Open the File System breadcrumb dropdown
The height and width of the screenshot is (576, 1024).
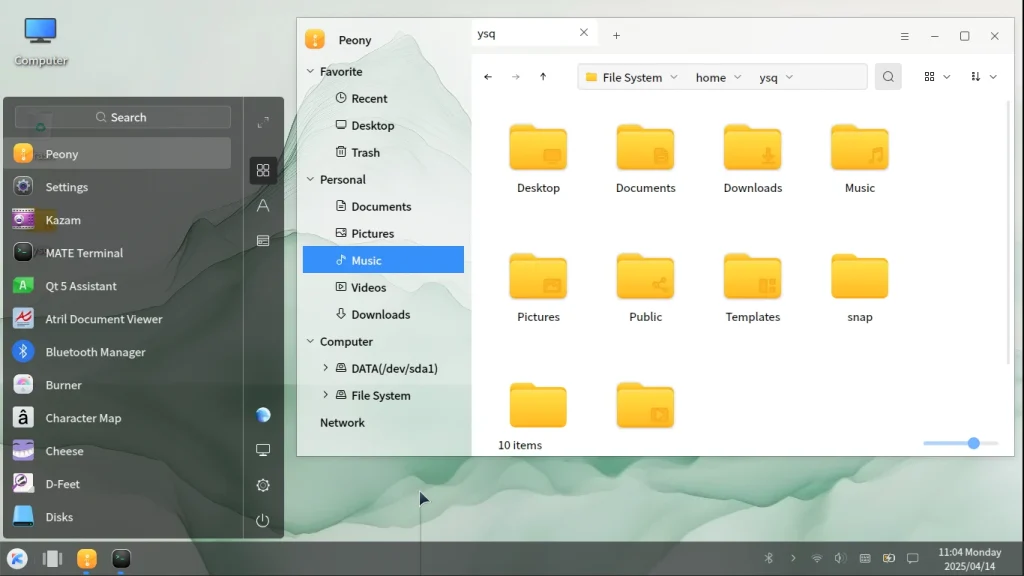(x=675, y=76)
